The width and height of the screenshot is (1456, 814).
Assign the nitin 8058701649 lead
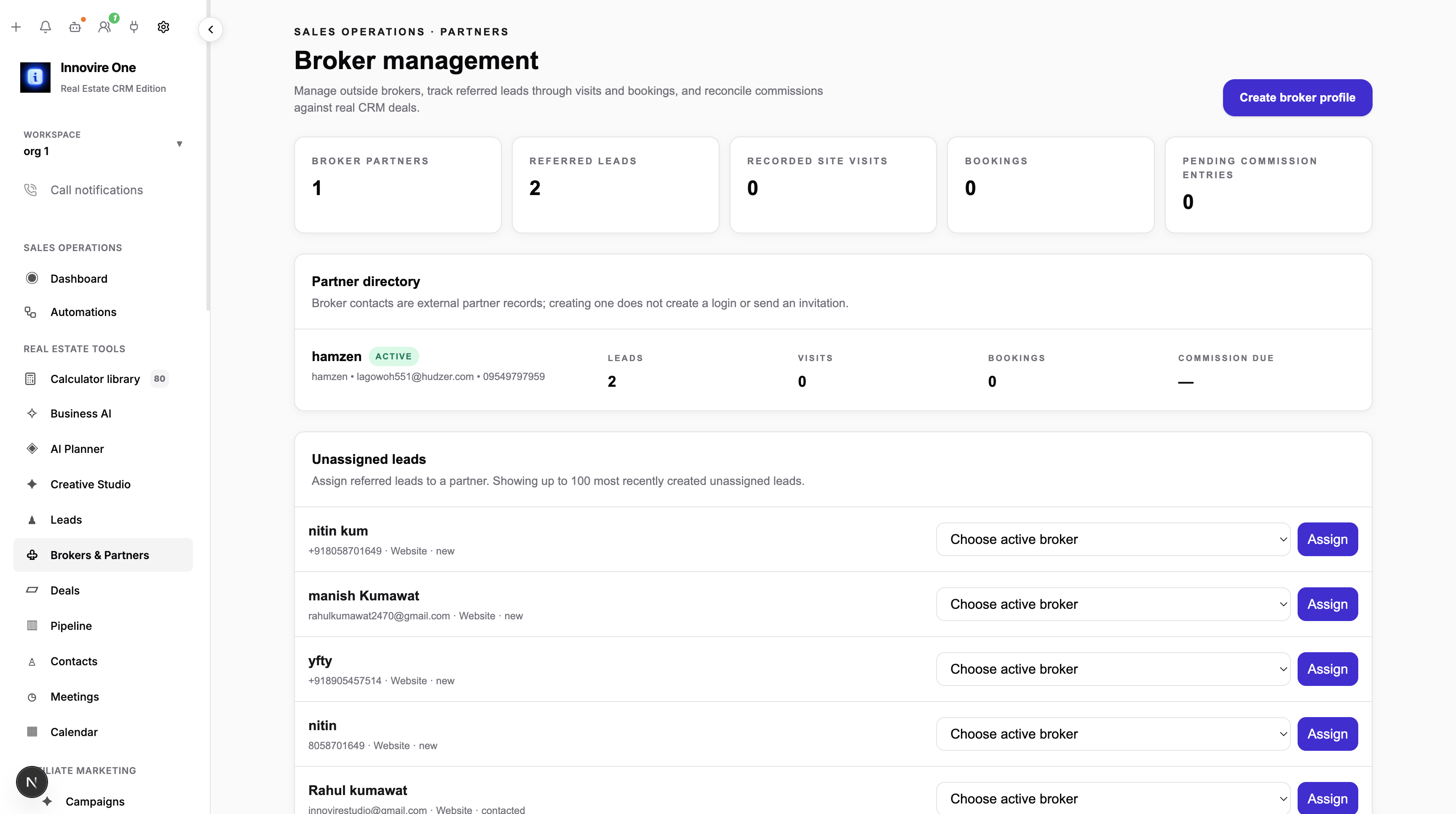1327,734
